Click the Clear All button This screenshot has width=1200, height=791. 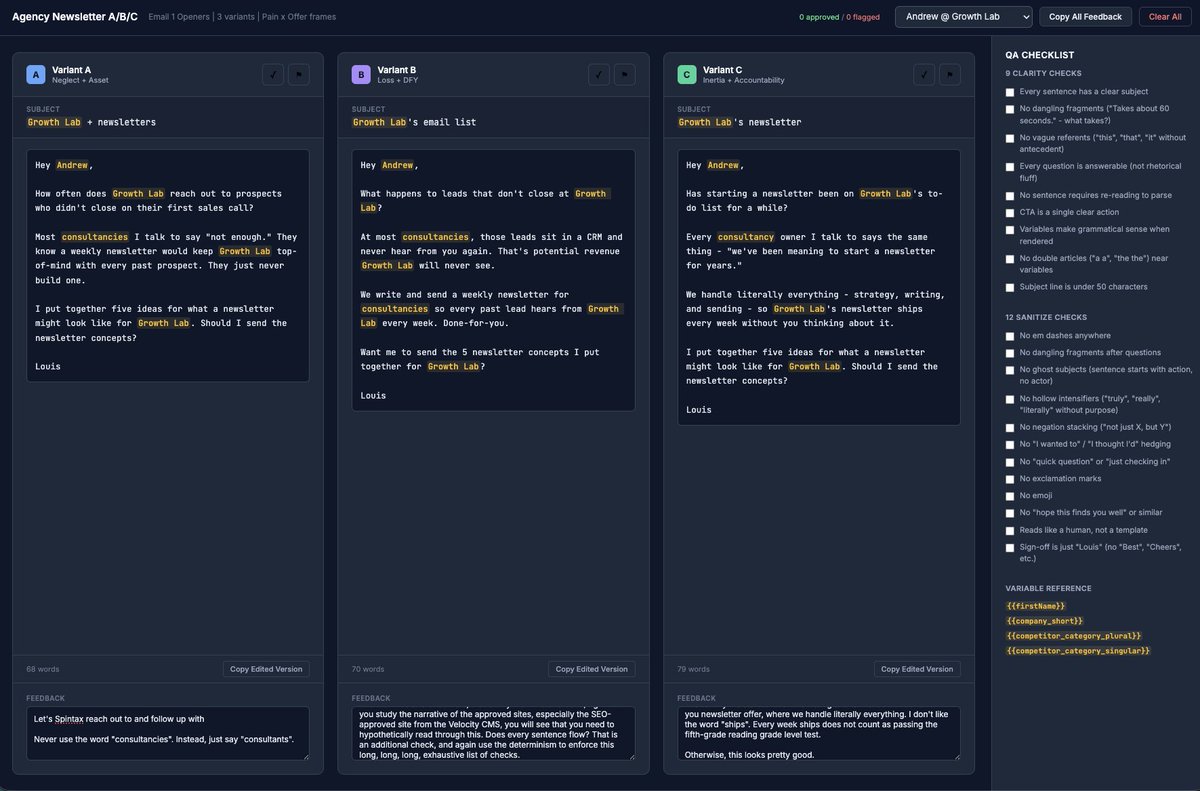click(1165, 17)
